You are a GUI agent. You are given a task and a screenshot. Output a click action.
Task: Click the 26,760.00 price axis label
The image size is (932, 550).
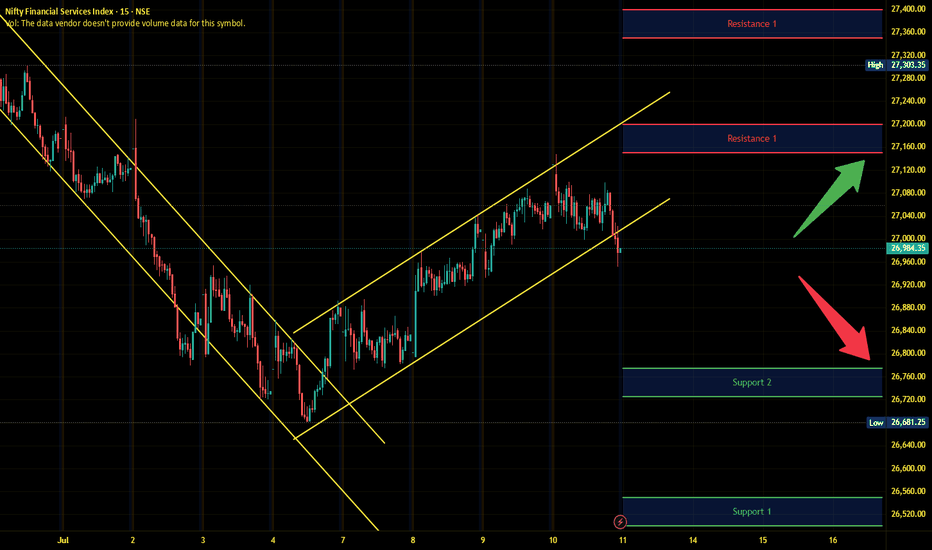point(908,376)
